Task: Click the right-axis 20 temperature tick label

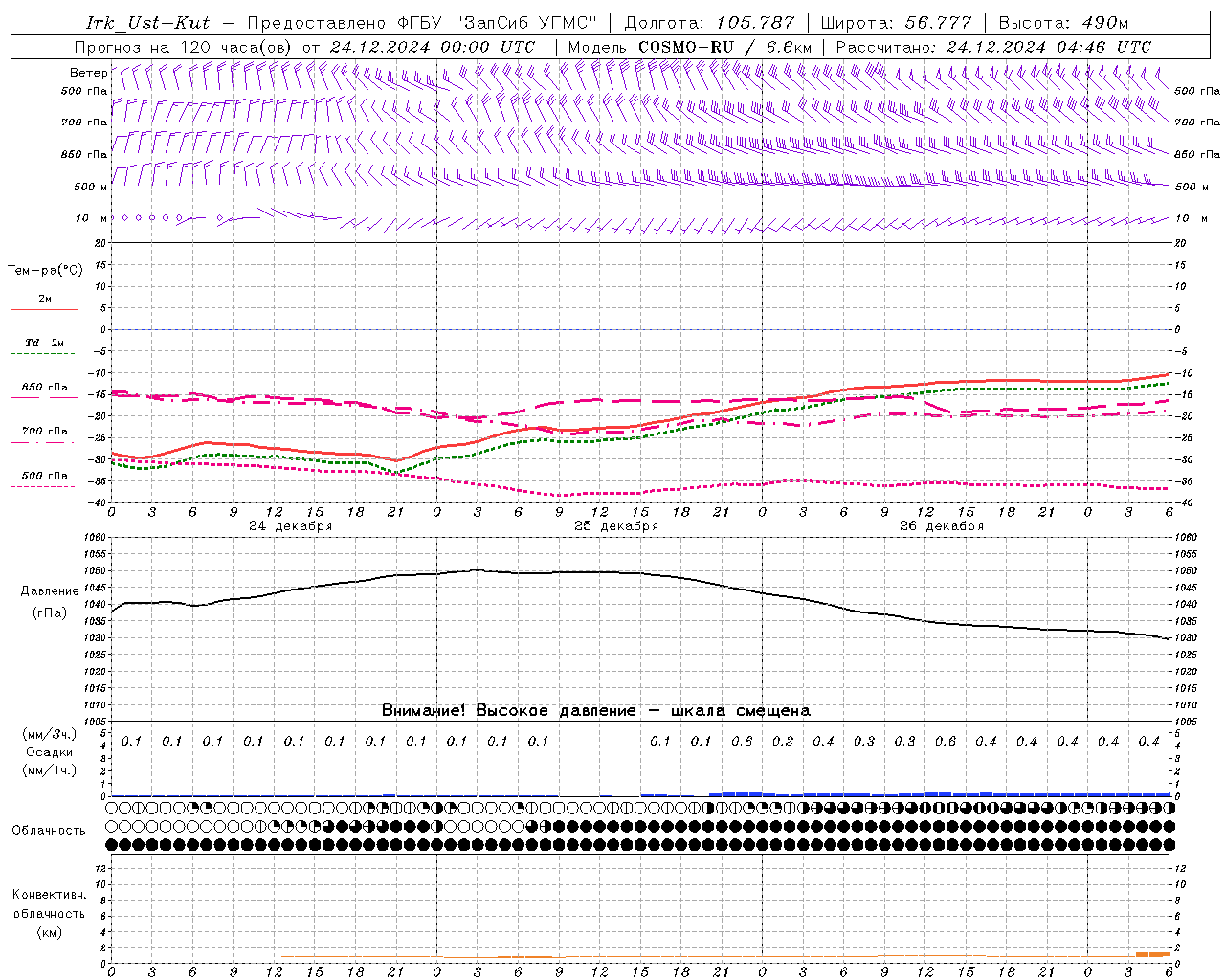Action: point(1180,243)
